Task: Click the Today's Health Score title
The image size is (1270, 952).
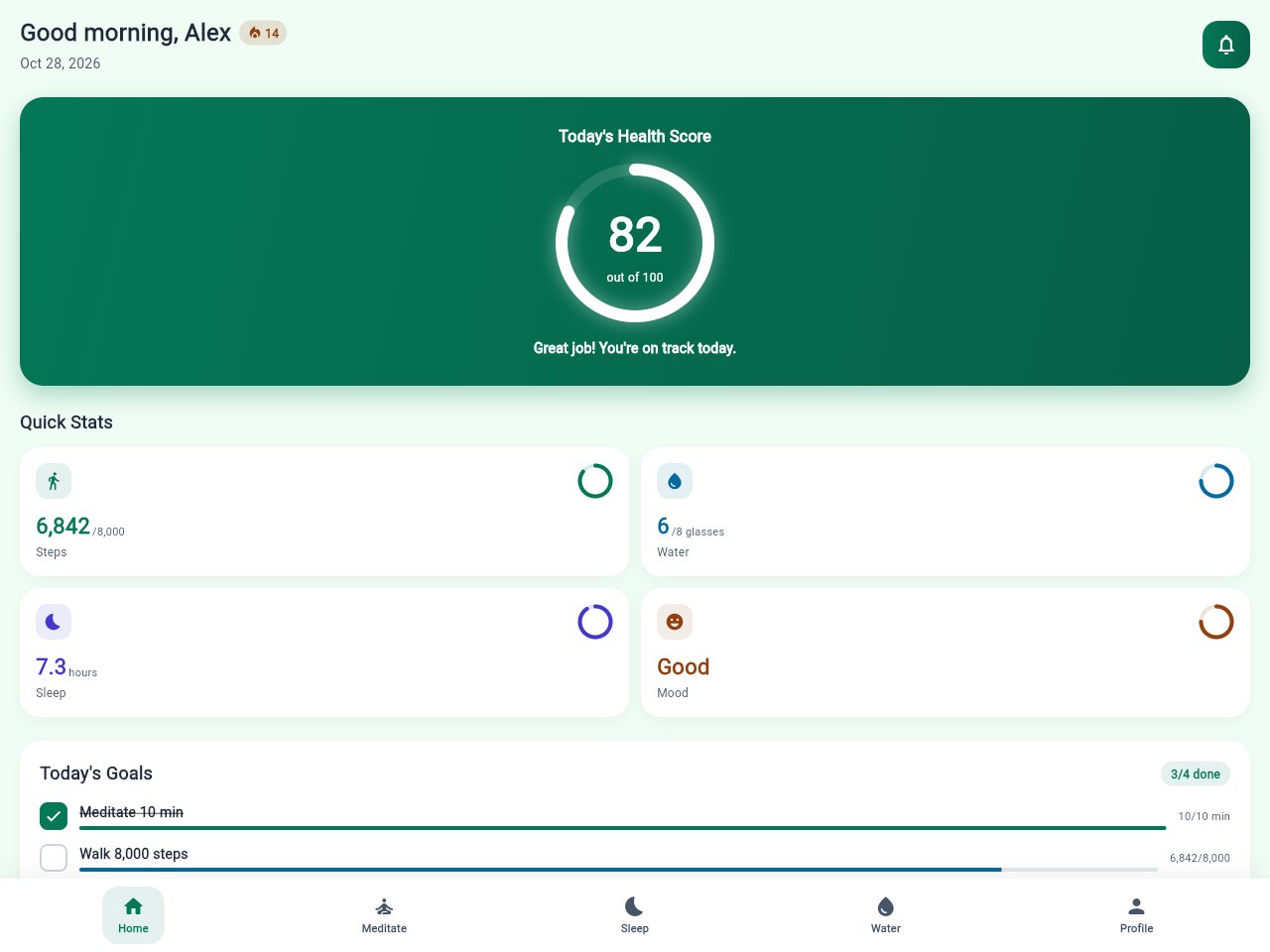Action: (635, 137)
